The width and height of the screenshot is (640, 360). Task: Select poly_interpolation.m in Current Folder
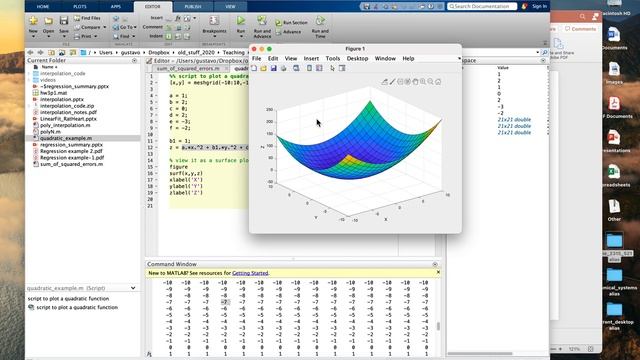tap(65, 125)
